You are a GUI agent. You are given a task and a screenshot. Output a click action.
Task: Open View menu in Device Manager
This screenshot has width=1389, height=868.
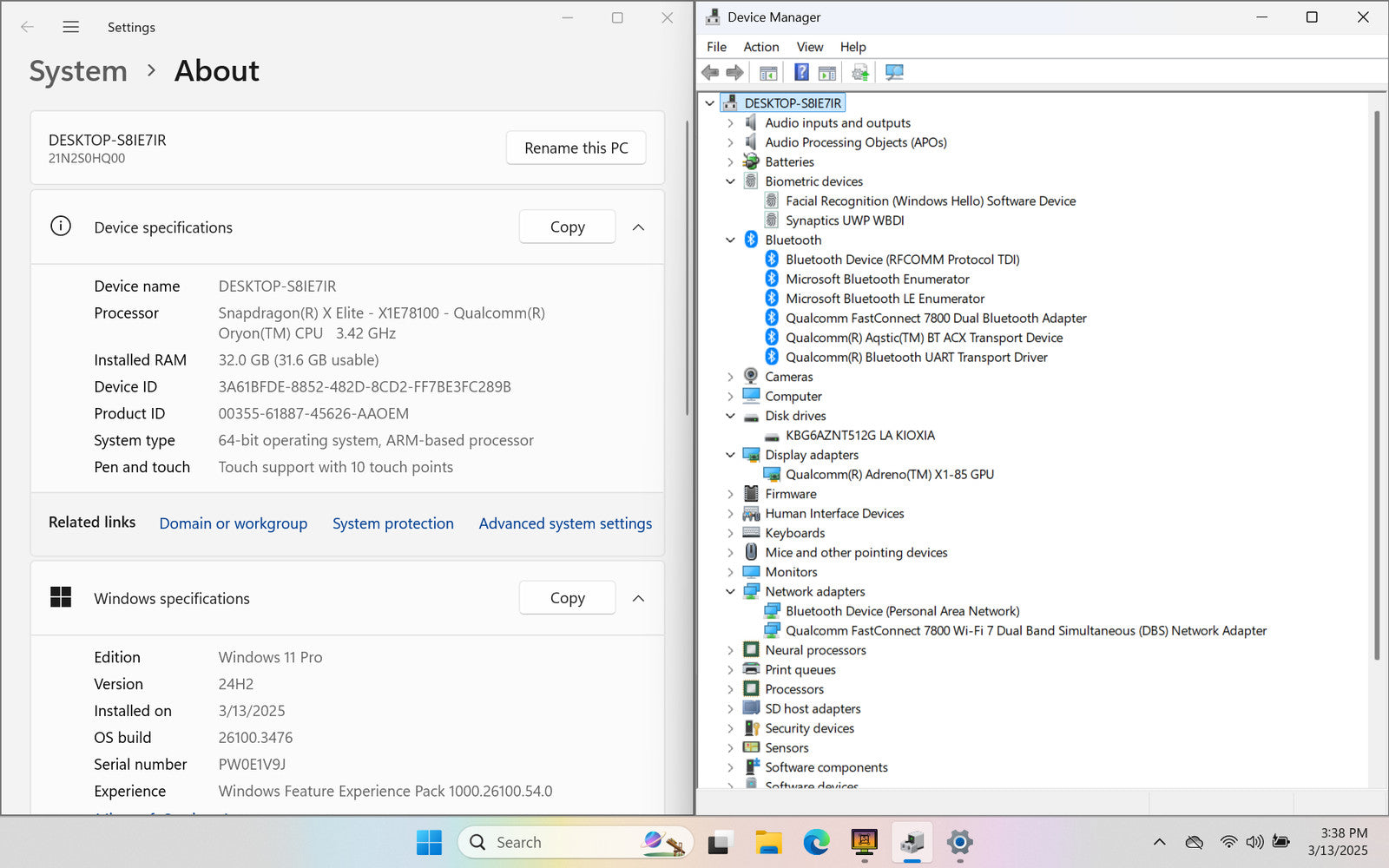coord(809,47)
